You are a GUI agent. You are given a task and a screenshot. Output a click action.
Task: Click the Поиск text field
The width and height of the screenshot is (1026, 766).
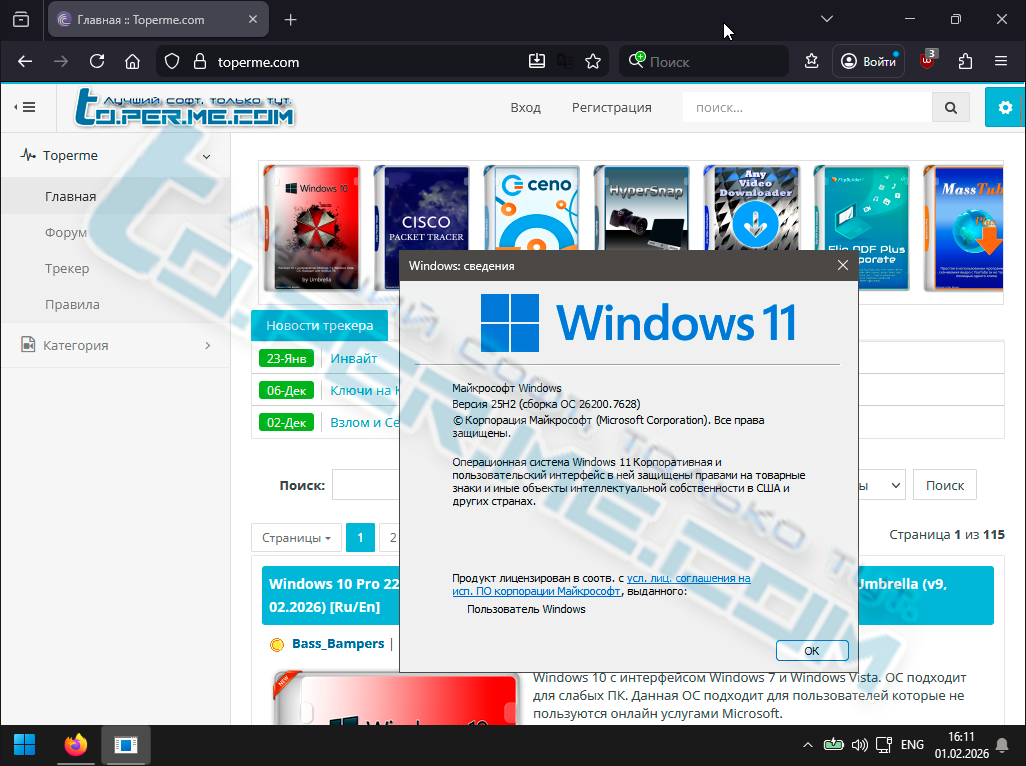click(x=365, y=485)
